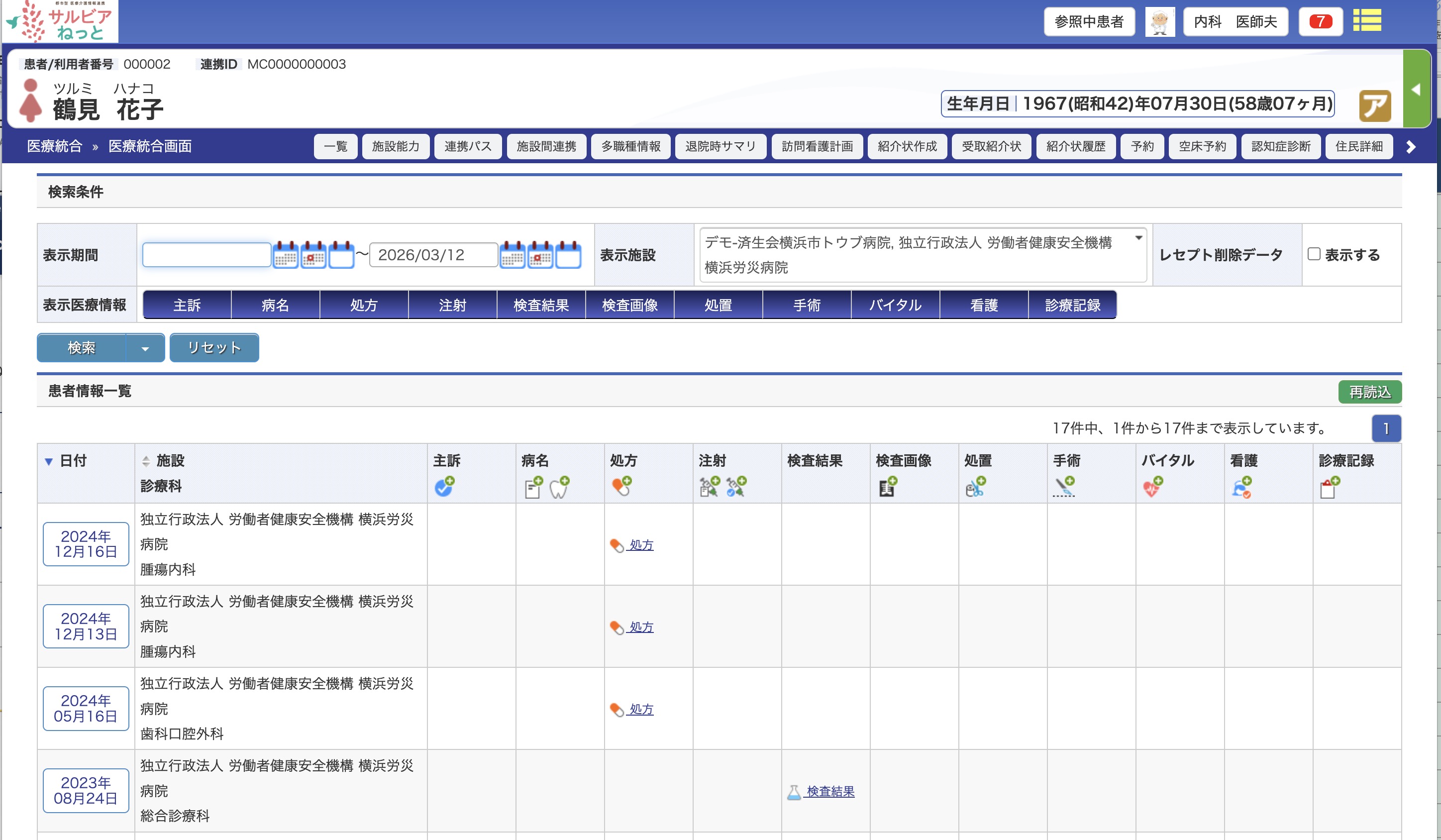This screenshot has width=1441, height=840.
Task: Click the gold ア allergy icon
Action: tap(1375, 106)
